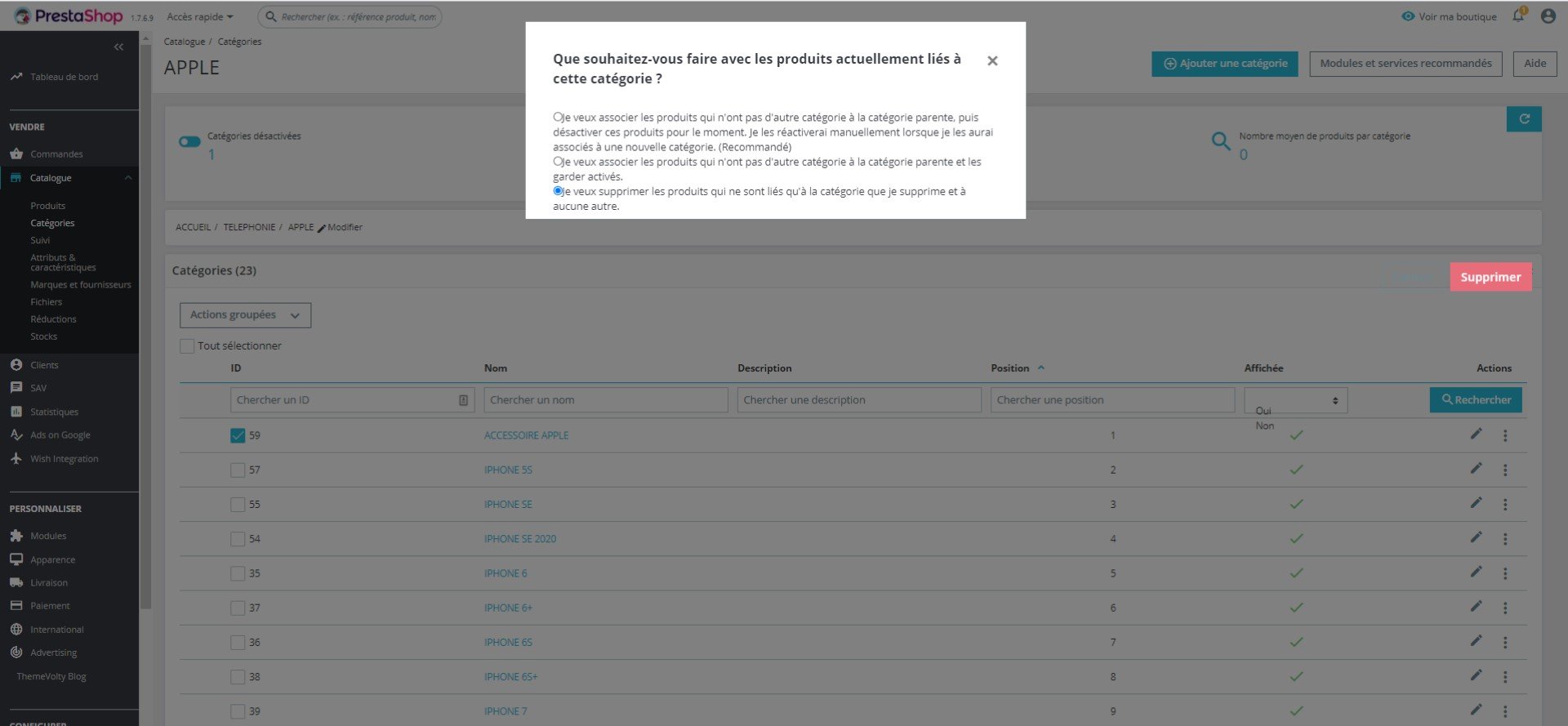Open more actions for IPHONE SE row
1568x726 pixels.
pyautogui.click(x=1505, y=505)
